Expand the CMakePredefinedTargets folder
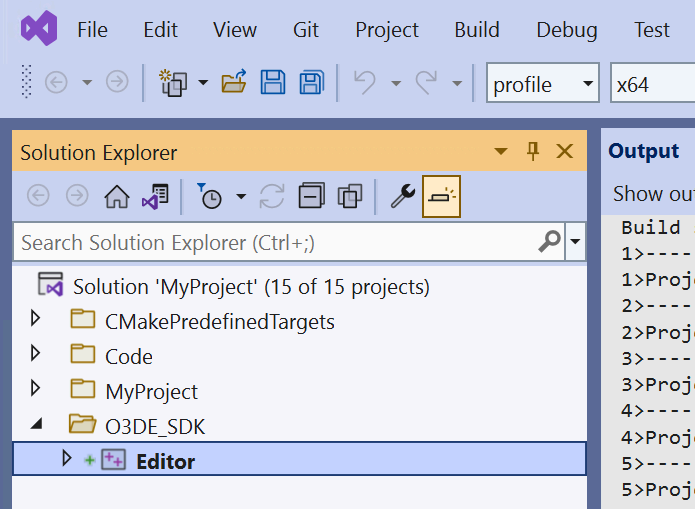 click(37, 321)
